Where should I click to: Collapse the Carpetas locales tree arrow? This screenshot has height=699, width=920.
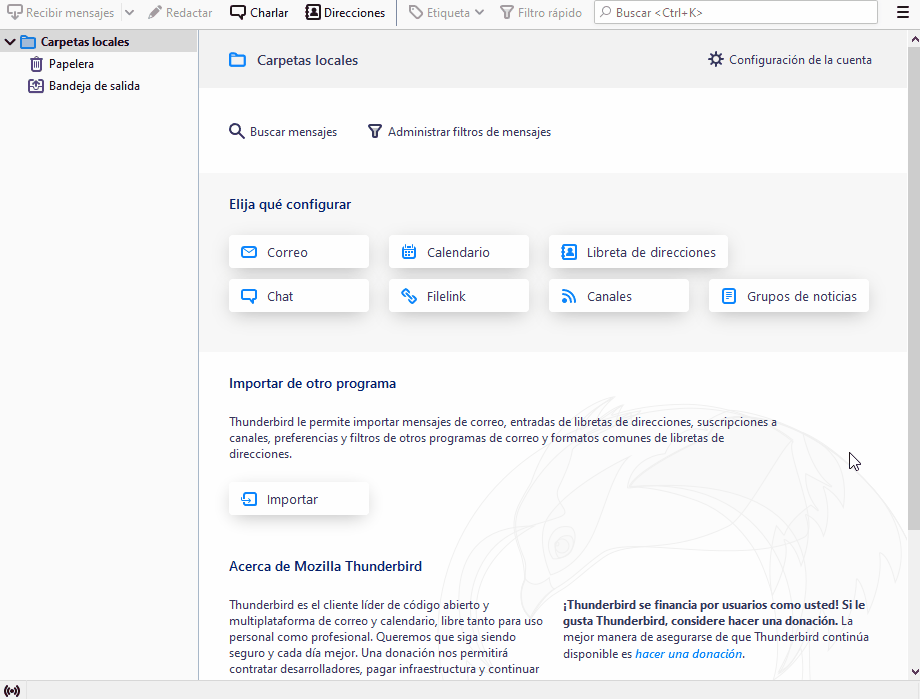click(x=10, y=42)
